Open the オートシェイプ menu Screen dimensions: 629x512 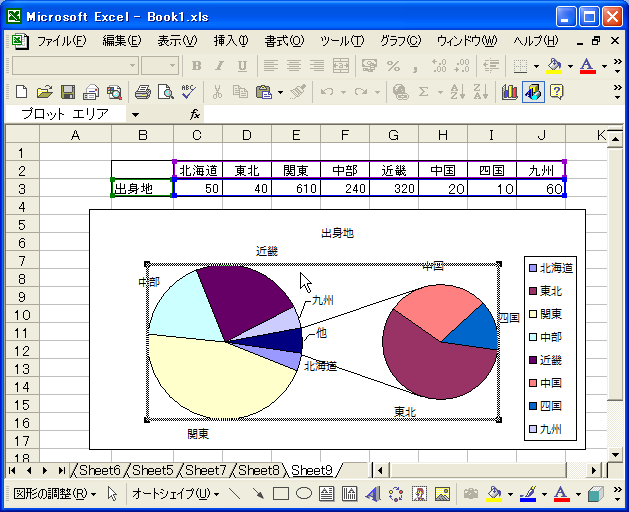(x=176, y=494)
